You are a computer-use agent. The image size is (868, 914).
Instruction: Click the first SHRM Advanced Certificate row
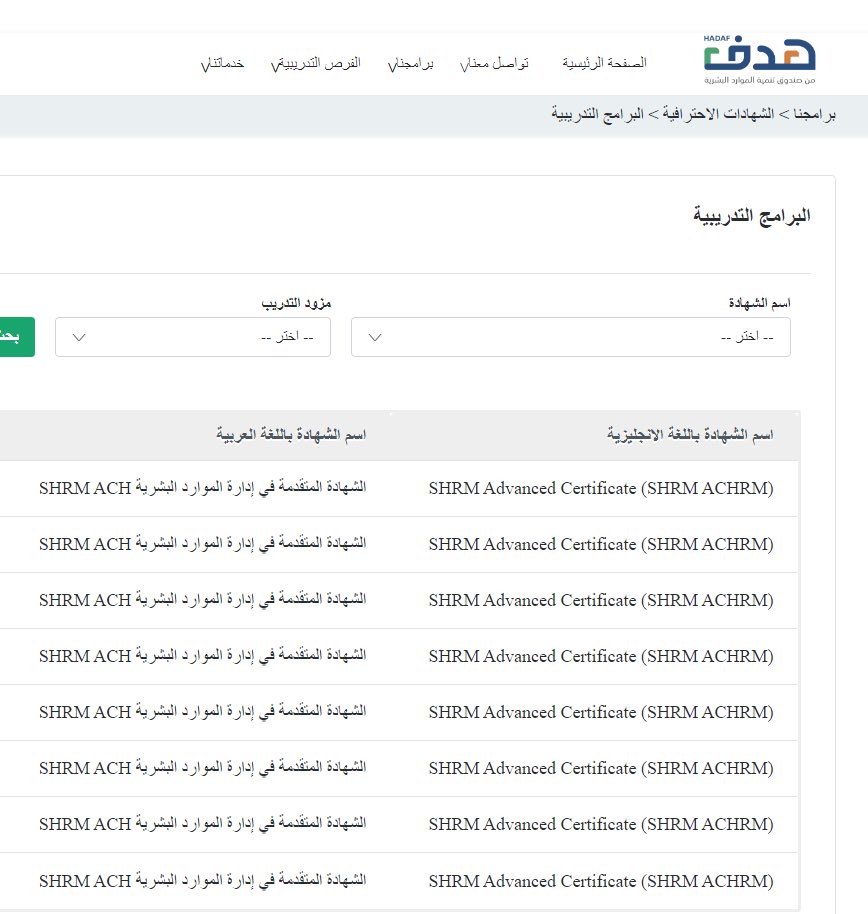tap(400, 488)
